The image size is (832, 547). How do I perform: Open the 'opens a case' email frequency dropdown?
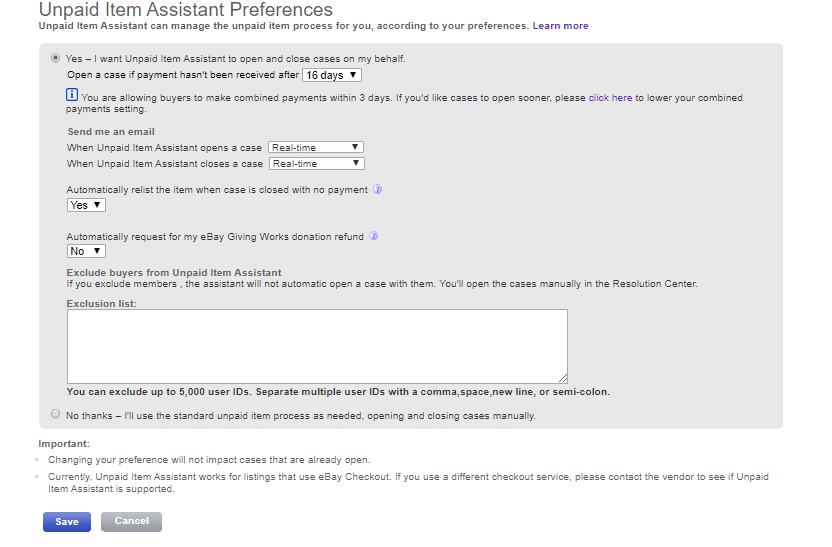316,148
